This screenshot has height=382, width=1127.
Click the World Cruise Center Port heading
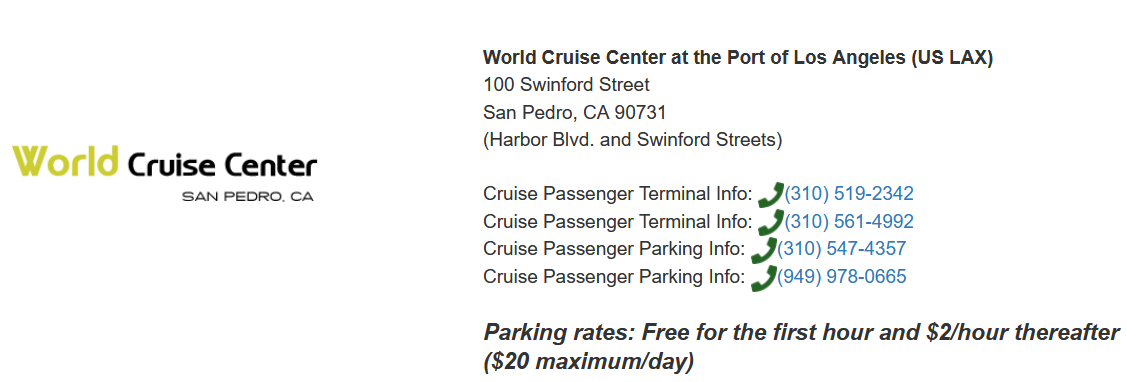point(738,58)
